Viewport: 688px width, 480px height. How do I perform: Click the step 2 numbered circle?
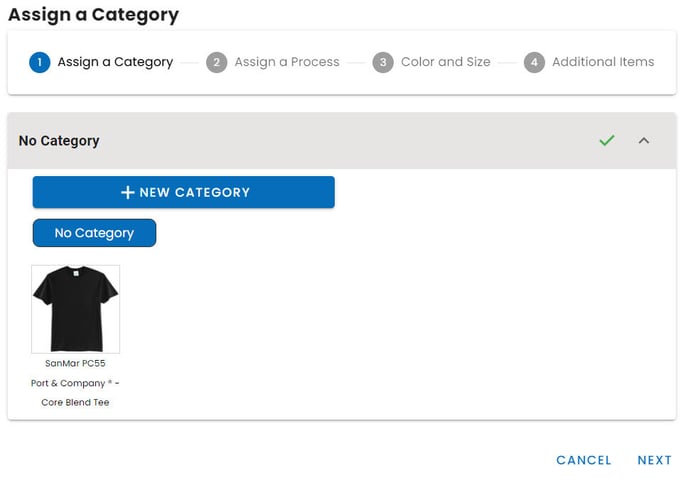pos(217,62)
